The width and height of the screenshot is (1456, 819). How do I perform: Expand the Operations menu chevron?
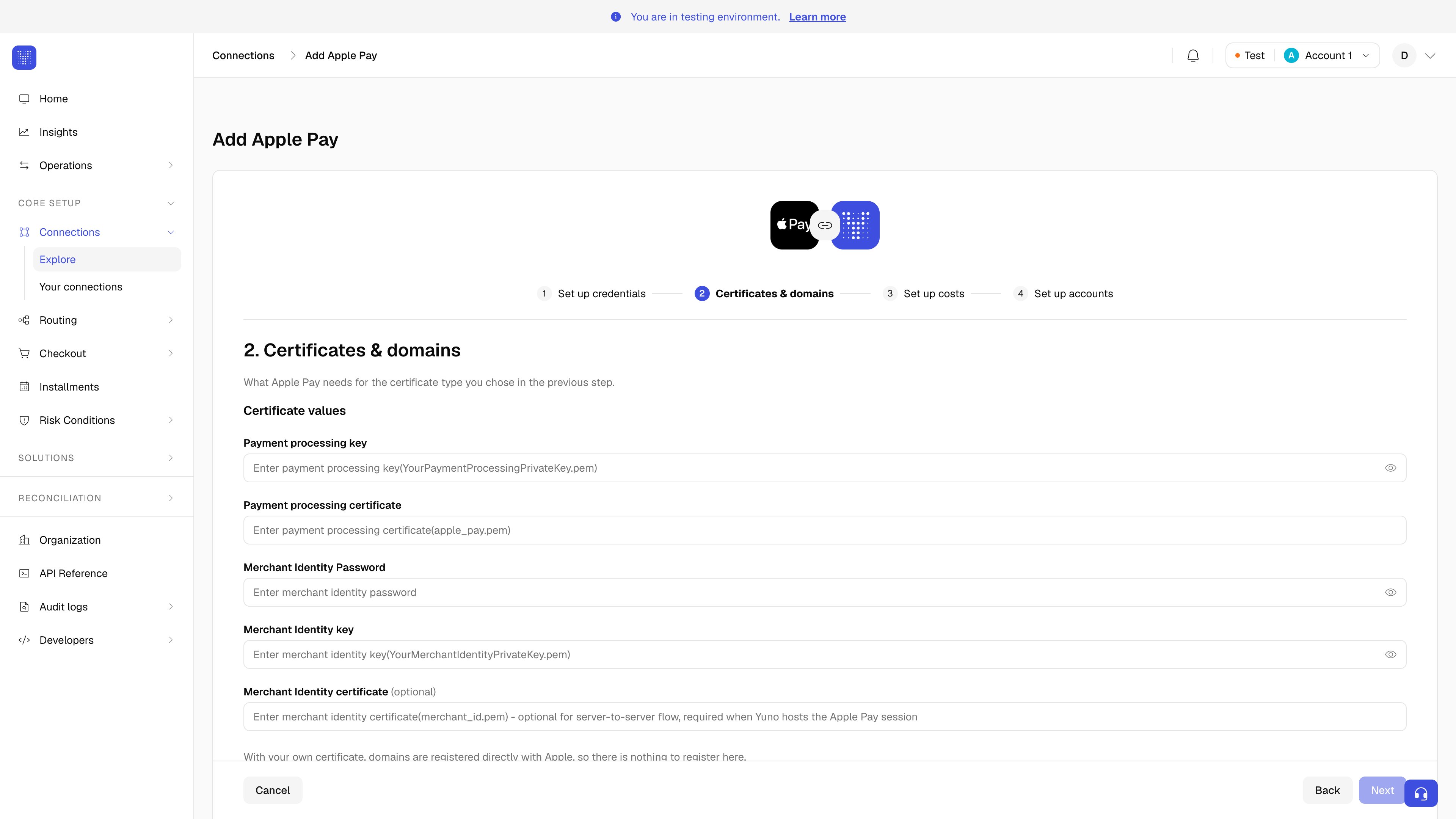click(171, 166)
